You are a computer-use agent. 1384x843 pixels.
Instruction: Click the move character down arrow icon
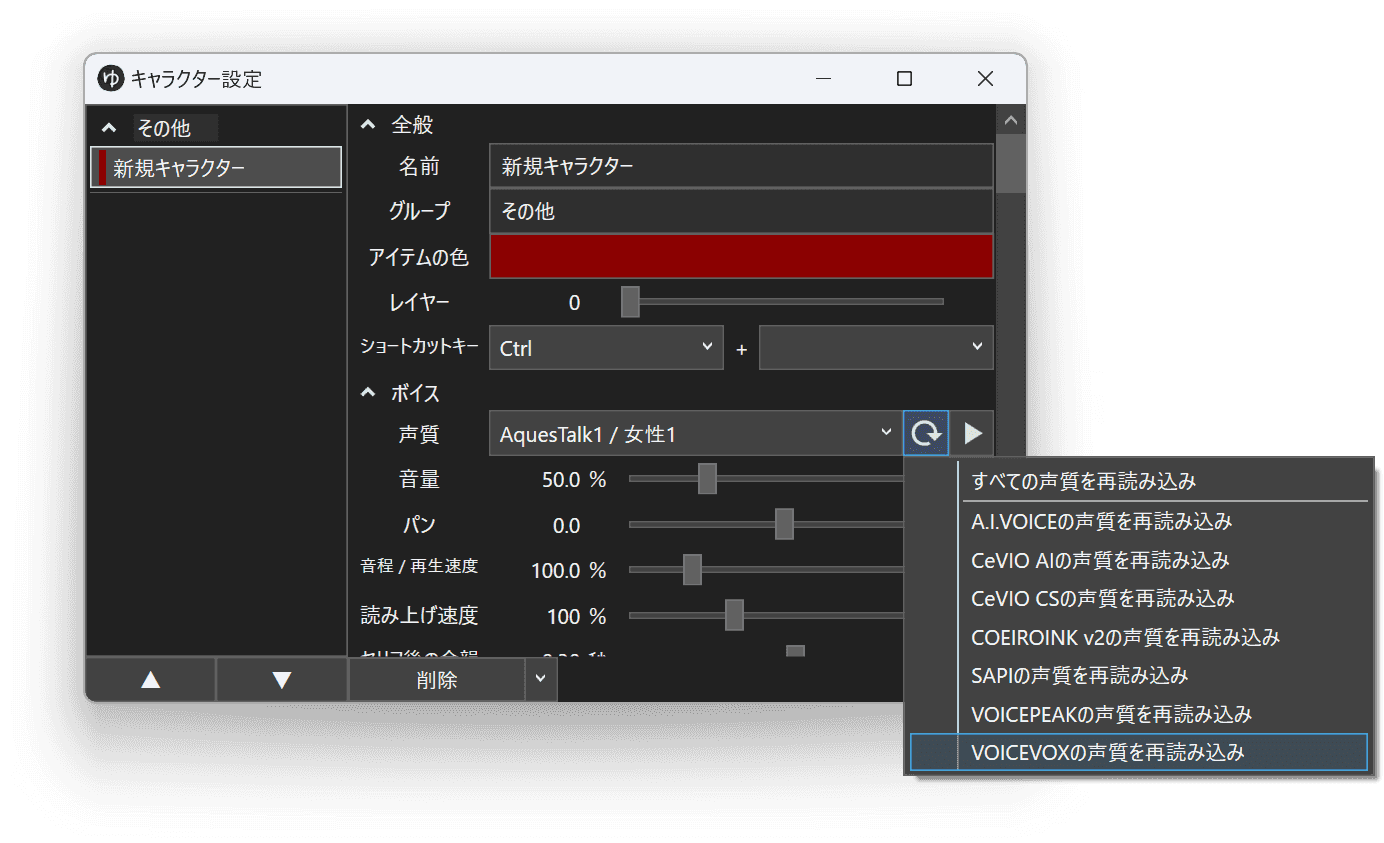pyautogui.click(x=281, y=679)
